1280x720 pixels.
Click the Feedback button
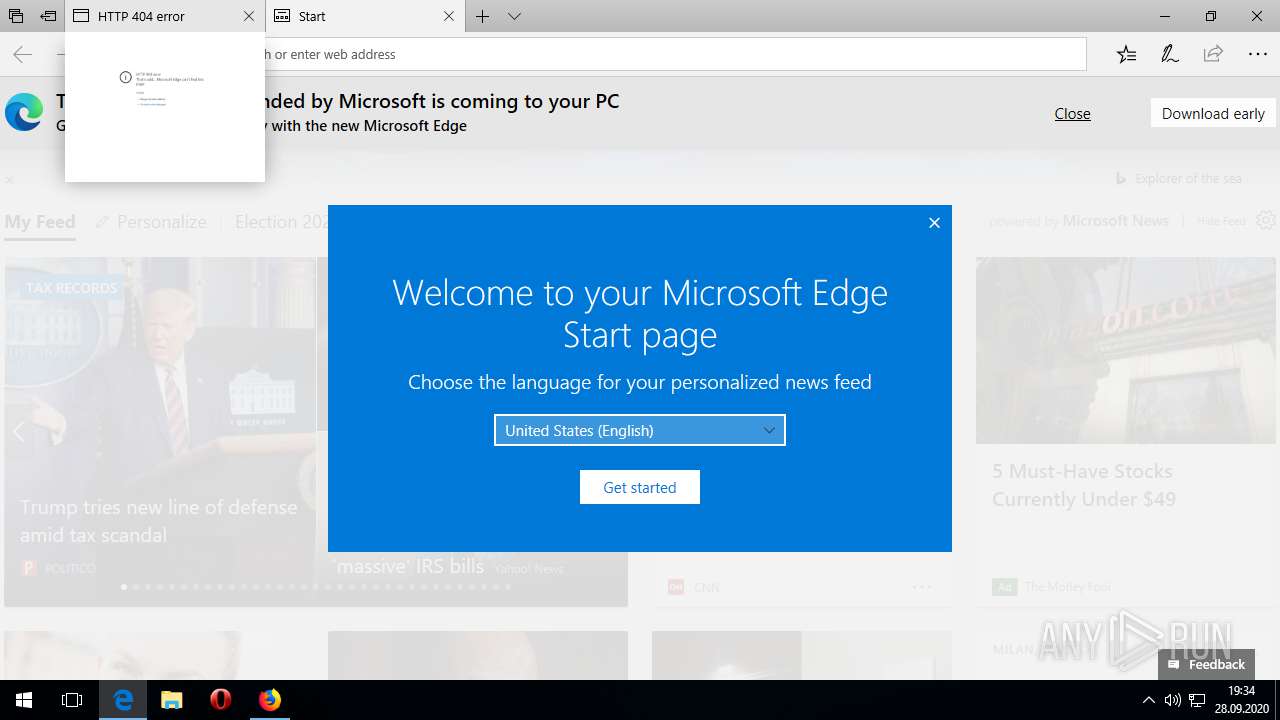1207,664
